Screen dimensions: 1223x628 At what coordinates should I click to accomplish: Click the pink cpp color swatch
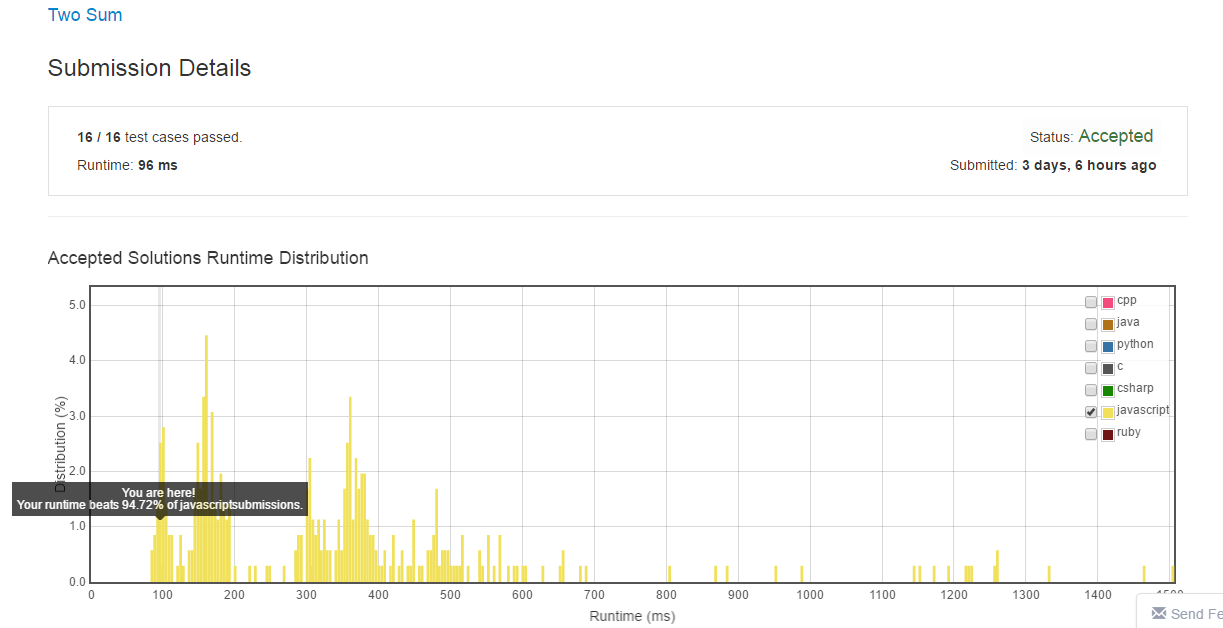point(1108,302)
